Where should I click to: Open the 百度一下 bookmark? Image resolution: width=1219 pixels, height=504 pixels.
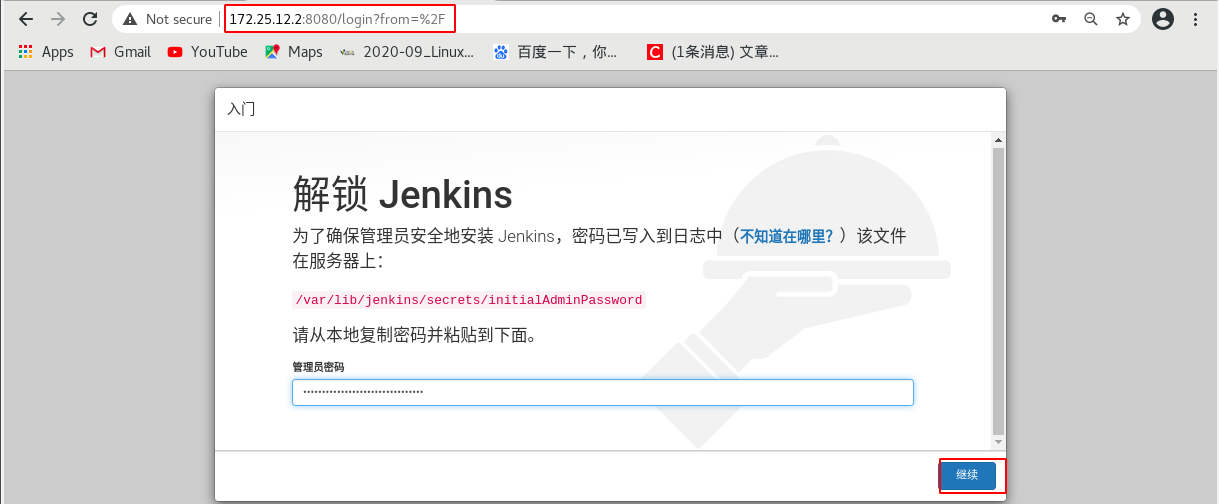point(556,52)
